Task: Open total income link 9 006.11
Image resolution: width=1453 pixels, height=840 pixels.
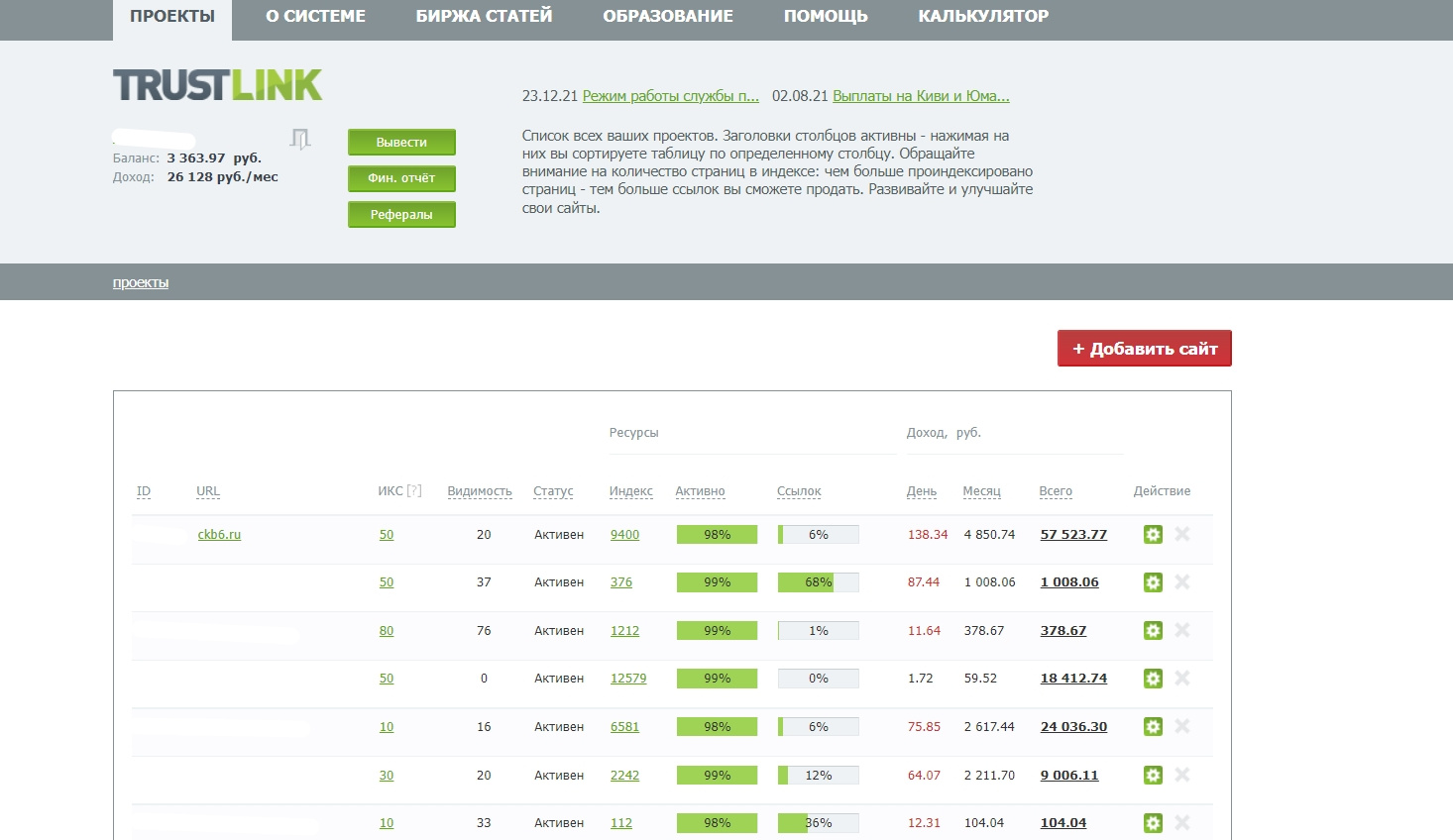Action: pos(1069,776)
